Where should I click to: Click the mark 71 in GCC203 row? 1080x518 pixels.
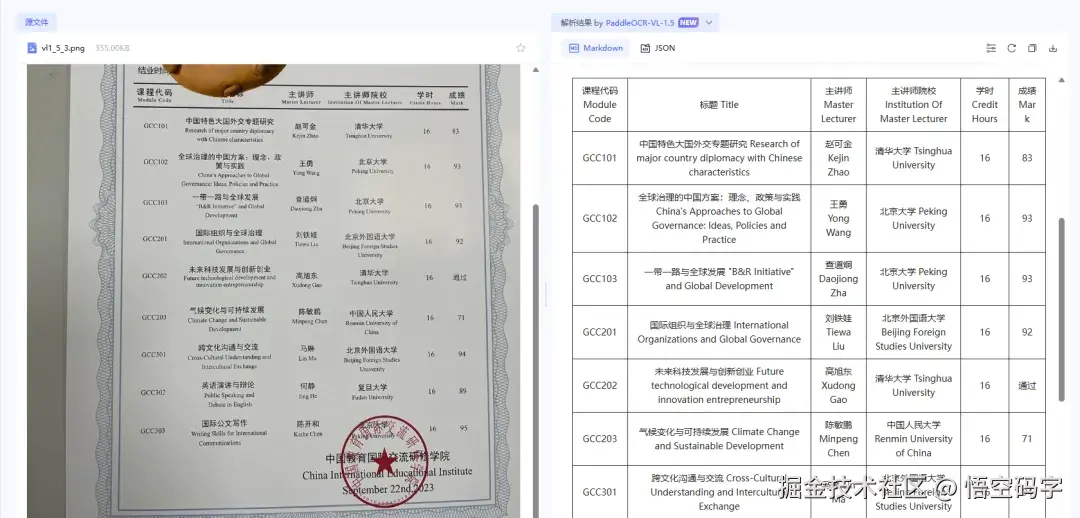(x=1027, y=439)
